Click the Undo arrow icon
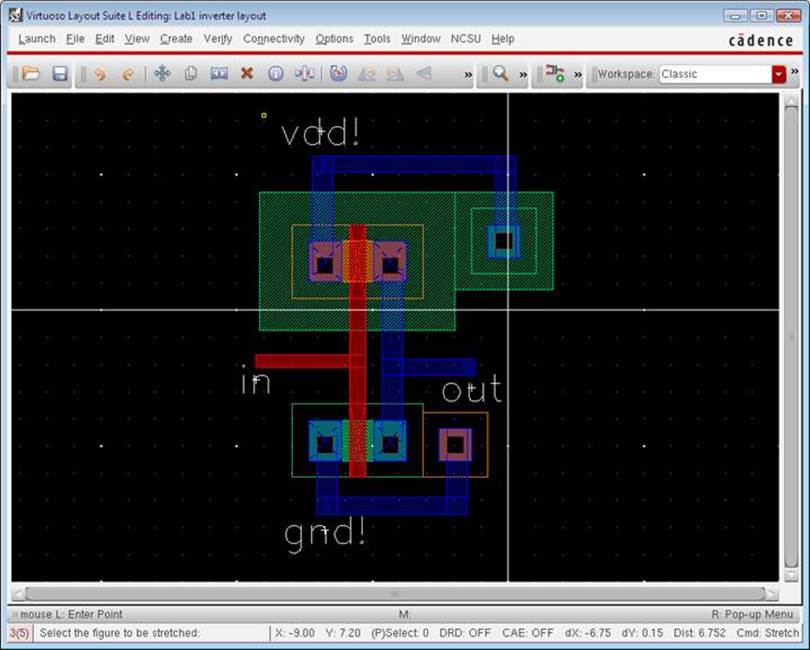This screenshot has height=650, width=810. [x=100, y=74]
